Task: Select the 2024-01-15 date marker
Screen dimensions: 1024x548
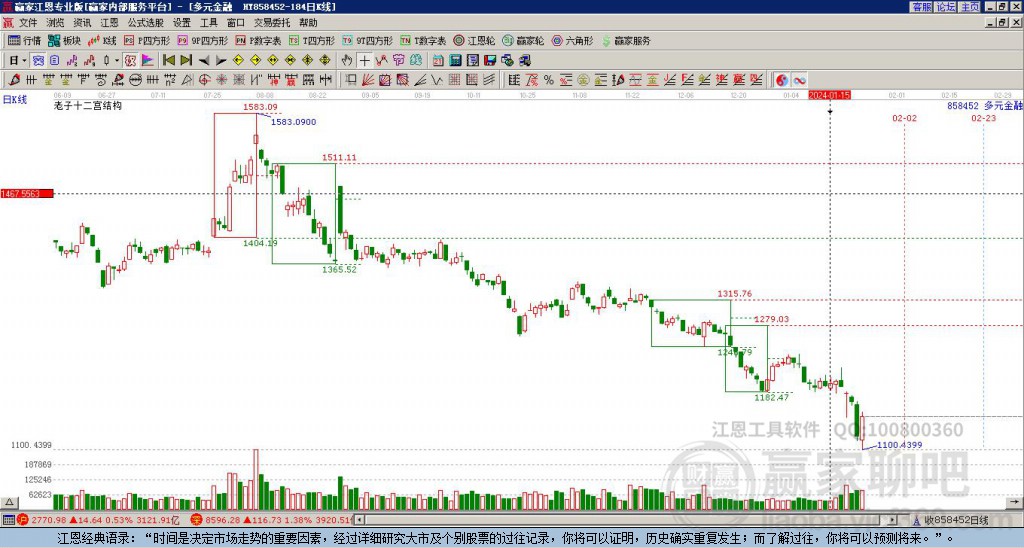Action: pos(829,95)
